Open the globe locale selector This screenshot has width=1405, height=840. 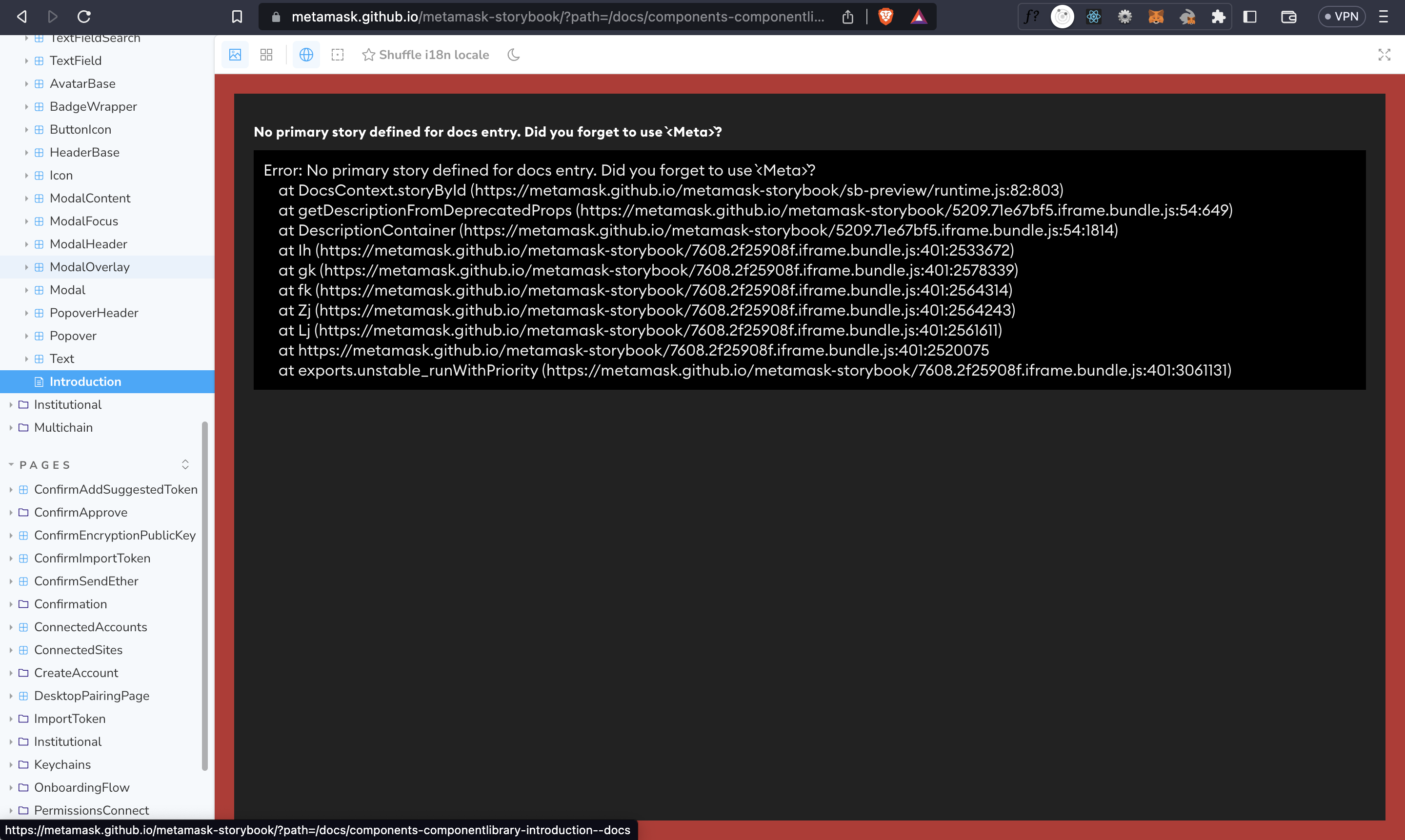click(x=306, y=54)
